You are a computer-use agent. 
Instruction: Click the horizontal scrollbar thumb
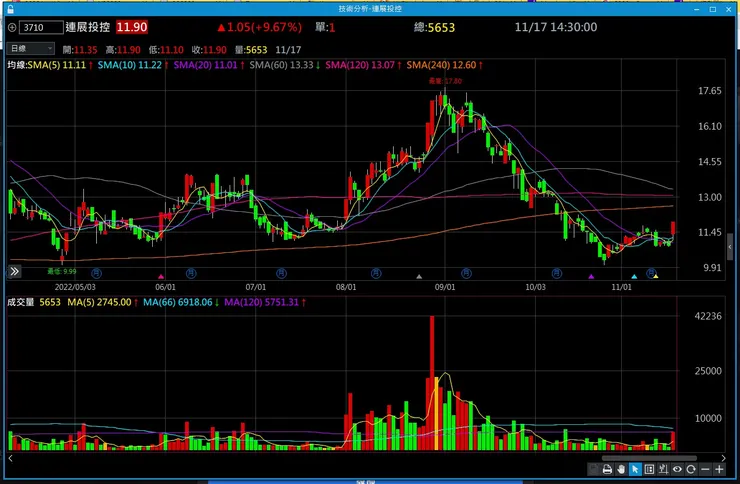pyautogui.click(x=649, y=458)
